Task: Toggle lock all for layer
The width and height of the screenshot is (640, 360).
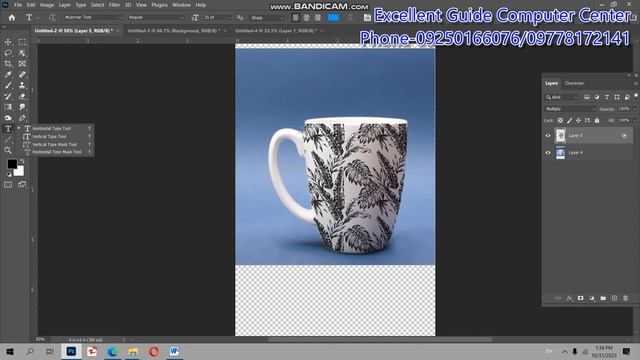Action: [x=597, y=120]
